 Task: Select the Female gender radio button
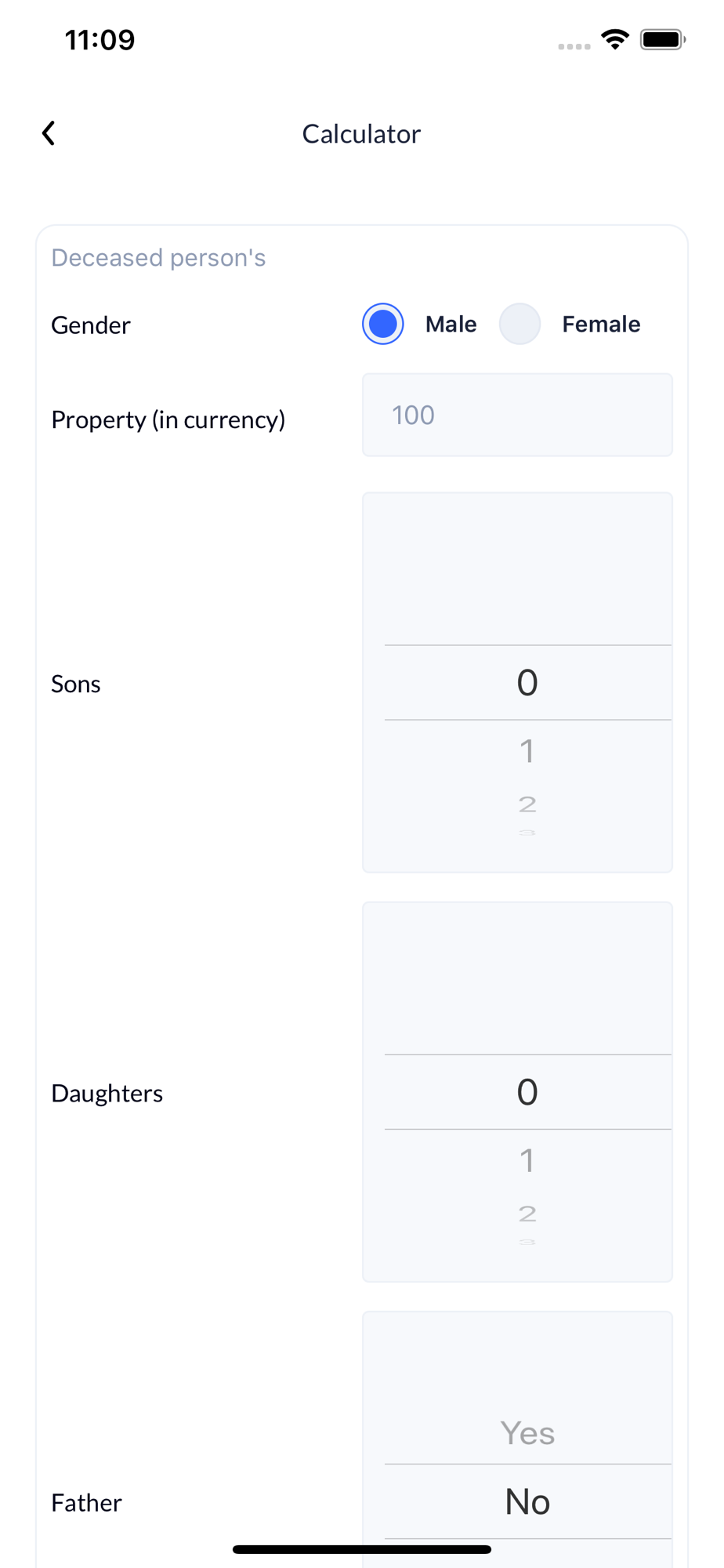(x=519, y=324)
